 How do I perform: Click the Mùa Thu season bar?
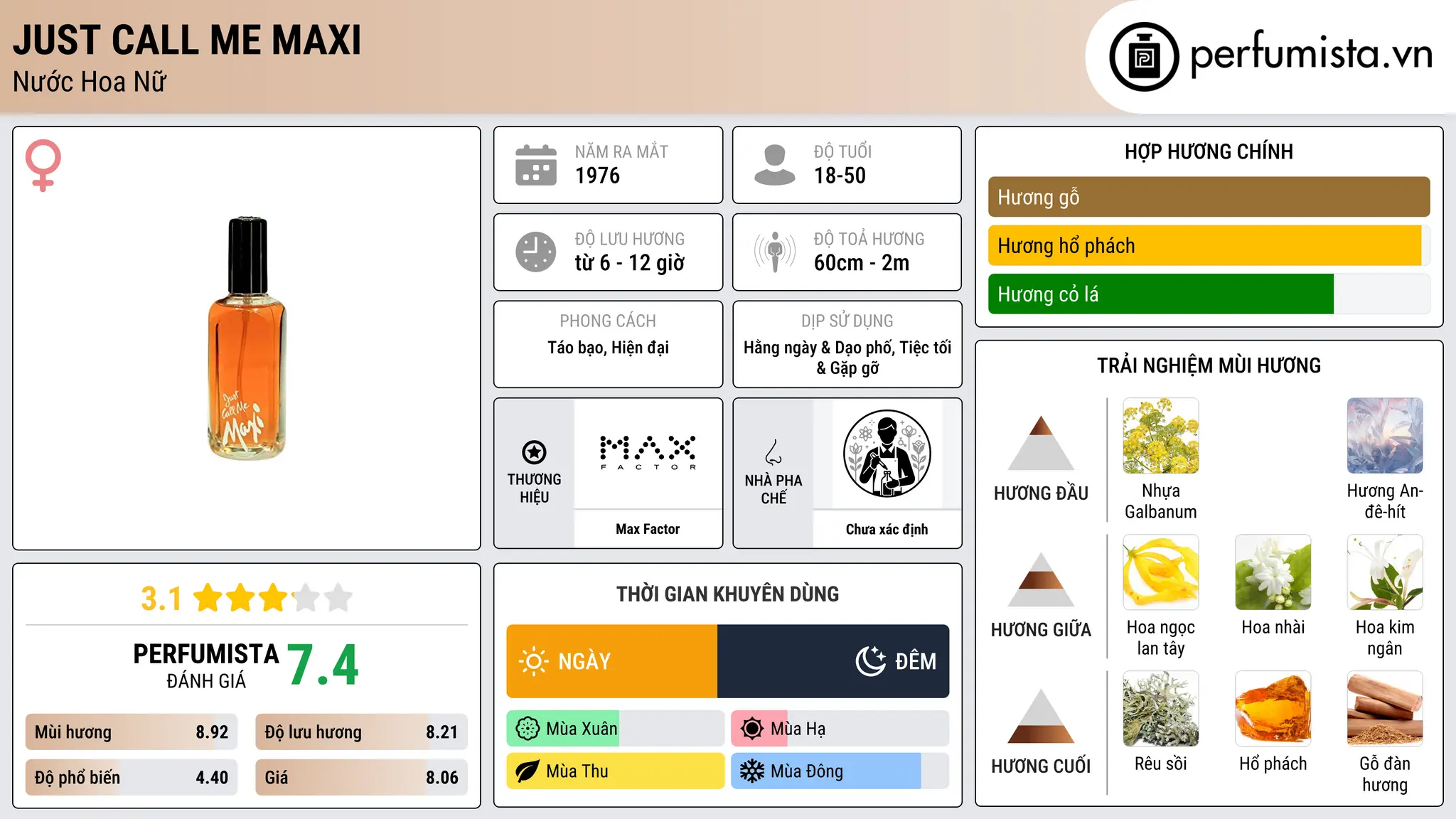pyautogui.click(x=616, y=771)
